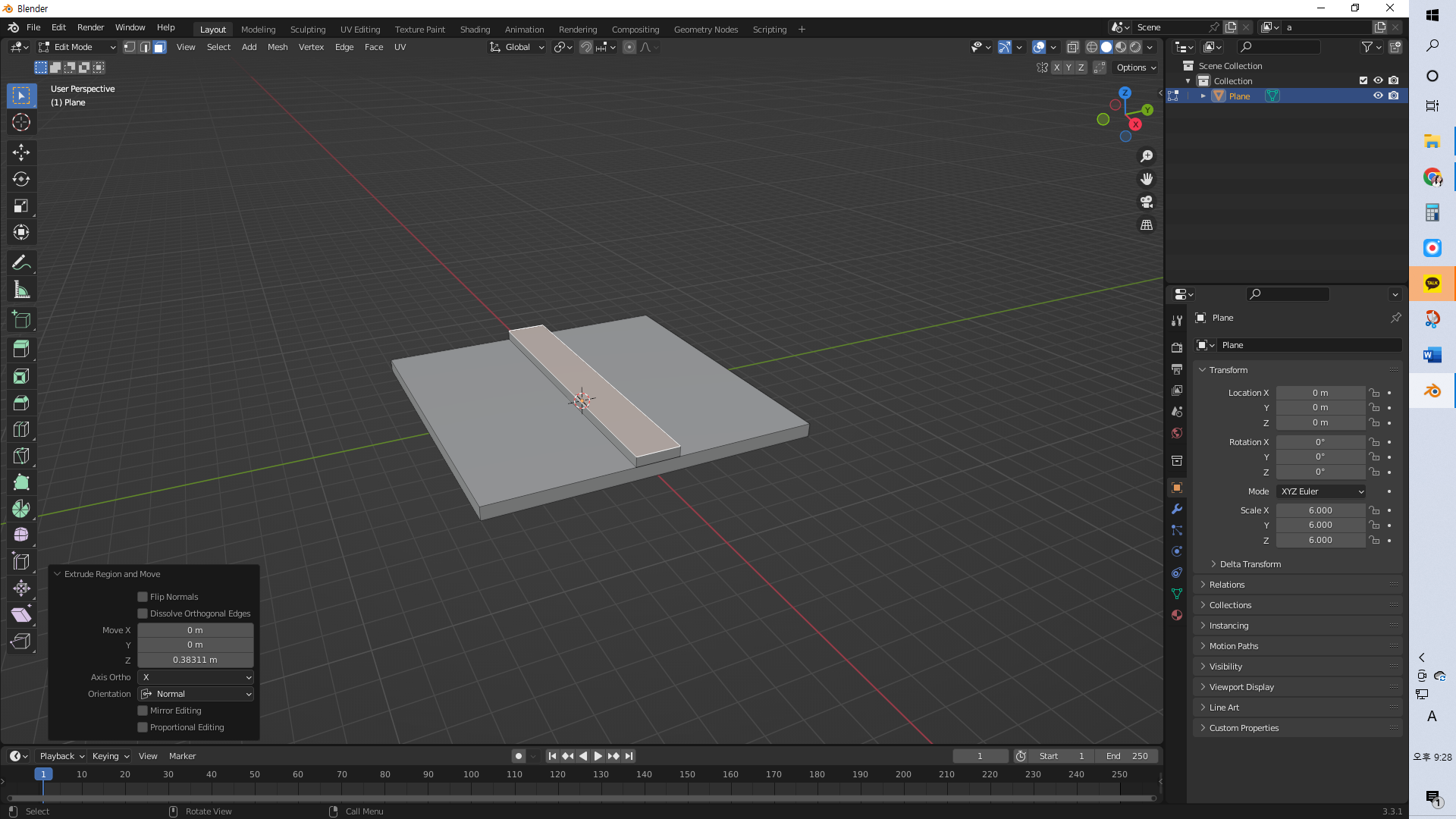Hide Plane object in viewport
This screenshot has width=1456, height=819.
click(x=1378, y=96)
